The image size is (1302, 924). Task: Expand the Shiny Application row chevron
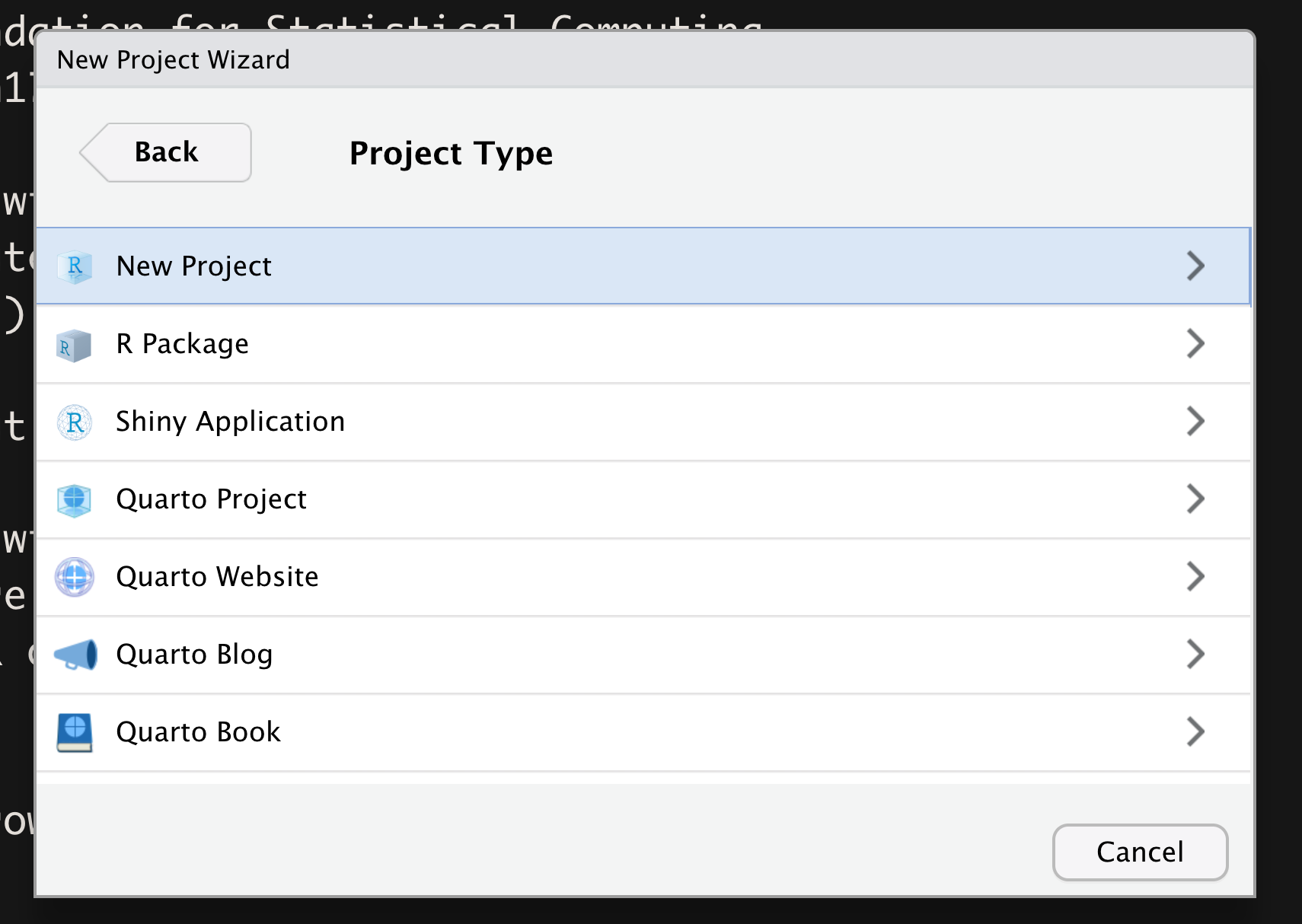point(1195,421)
